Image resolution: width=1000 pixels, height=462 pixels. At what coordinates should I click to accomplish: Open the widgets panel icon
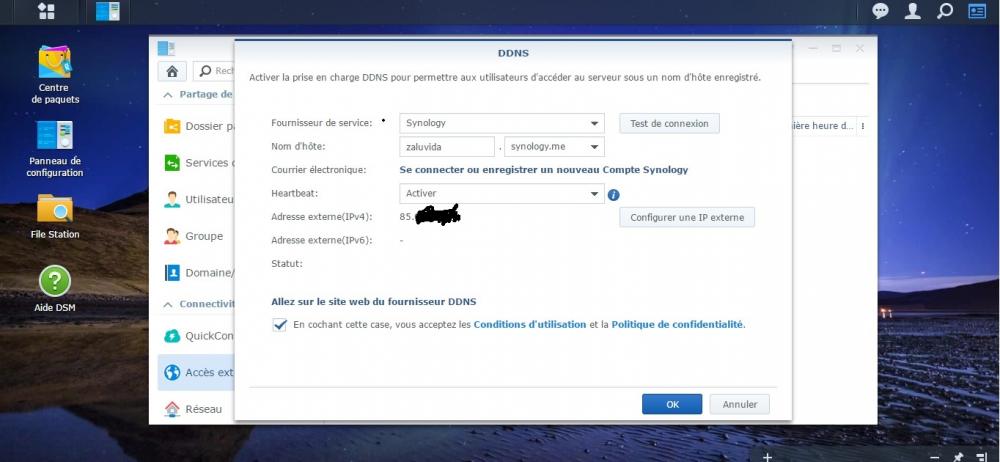point(977,11)
